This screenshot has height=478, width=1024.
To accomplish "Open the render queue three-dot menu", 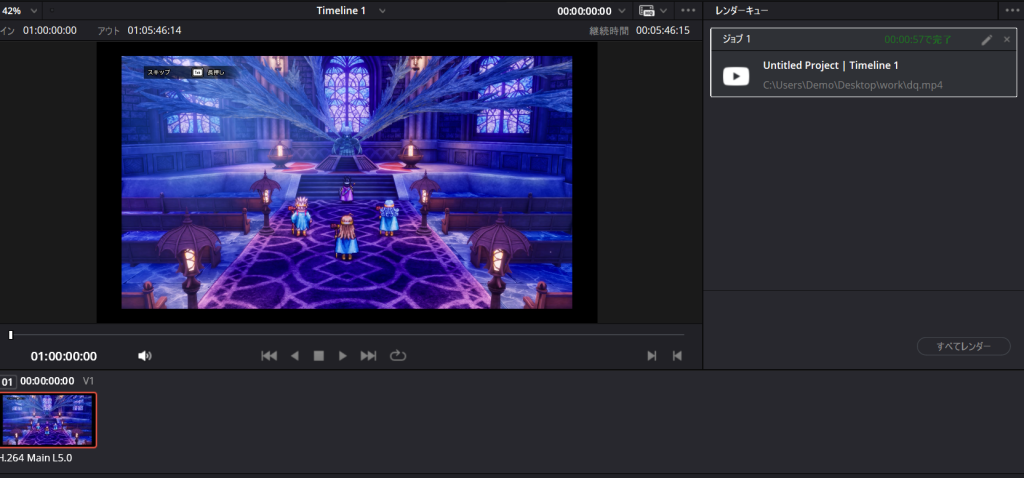I will tap(1011, 10).
